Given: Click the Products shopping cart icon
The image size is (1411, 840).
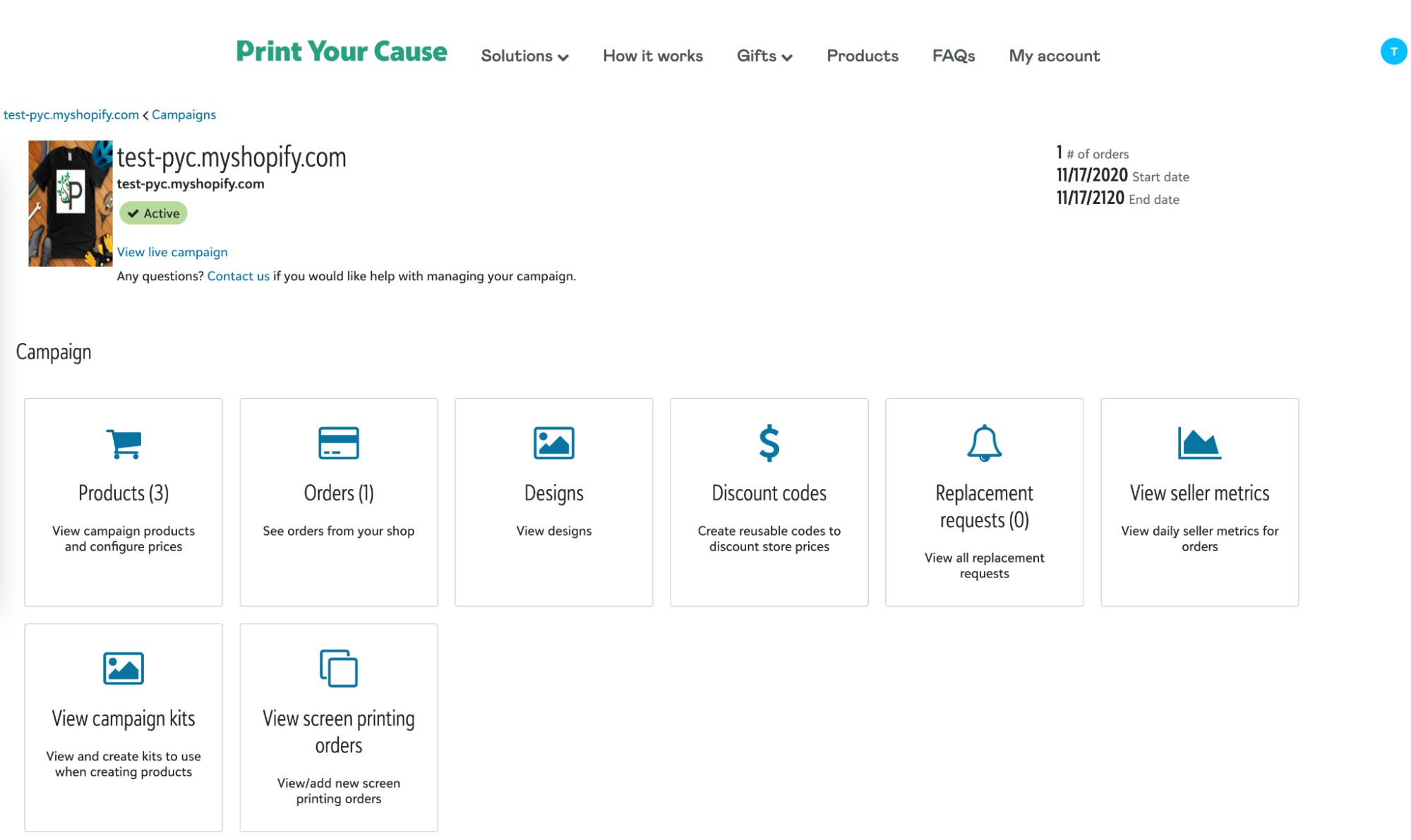Looking at the screenshot, I should (x=124, y=443).
